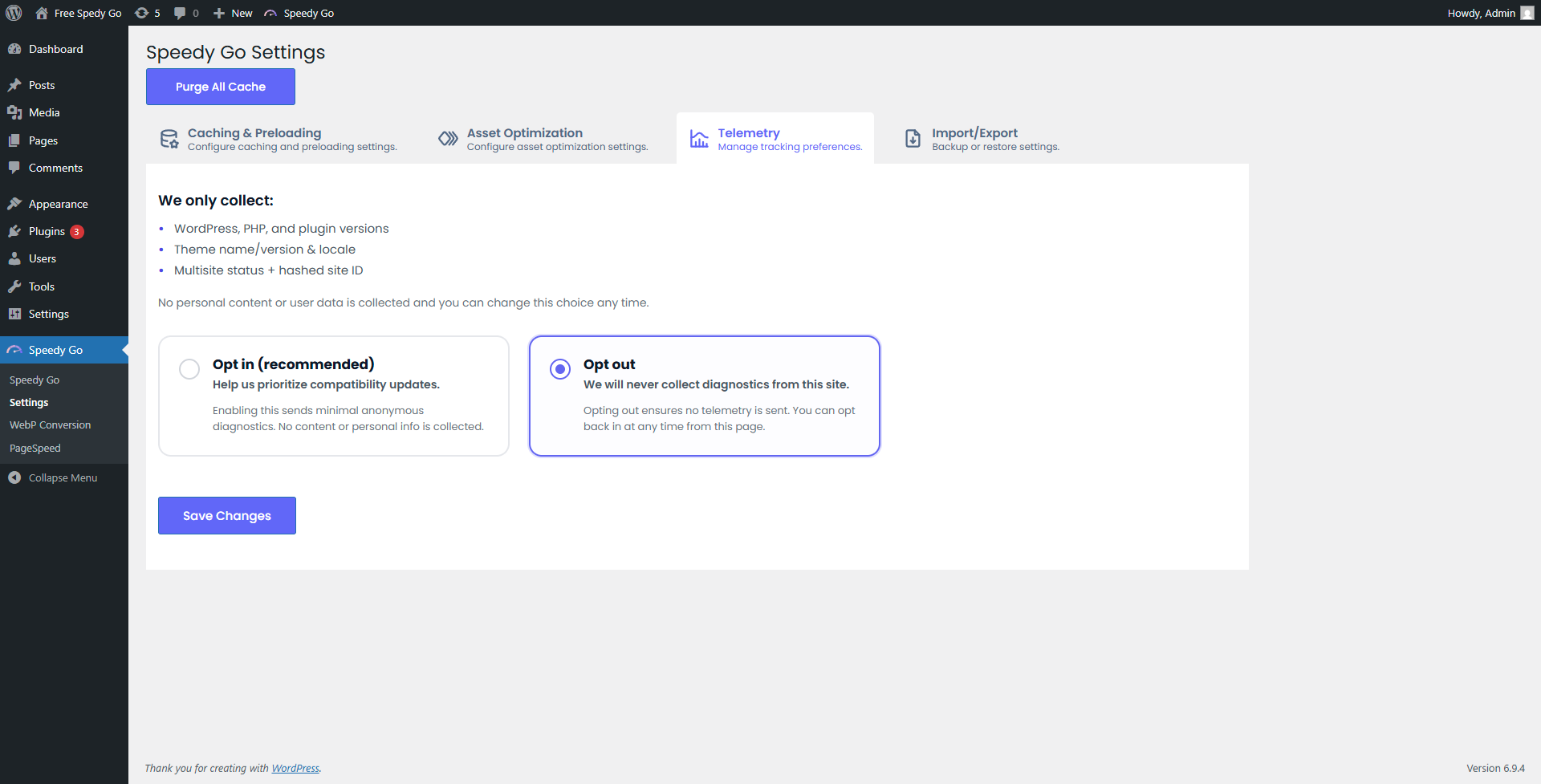Click the Telemetry chart icon
1541x784 pixels.
(x=699, y=139)
